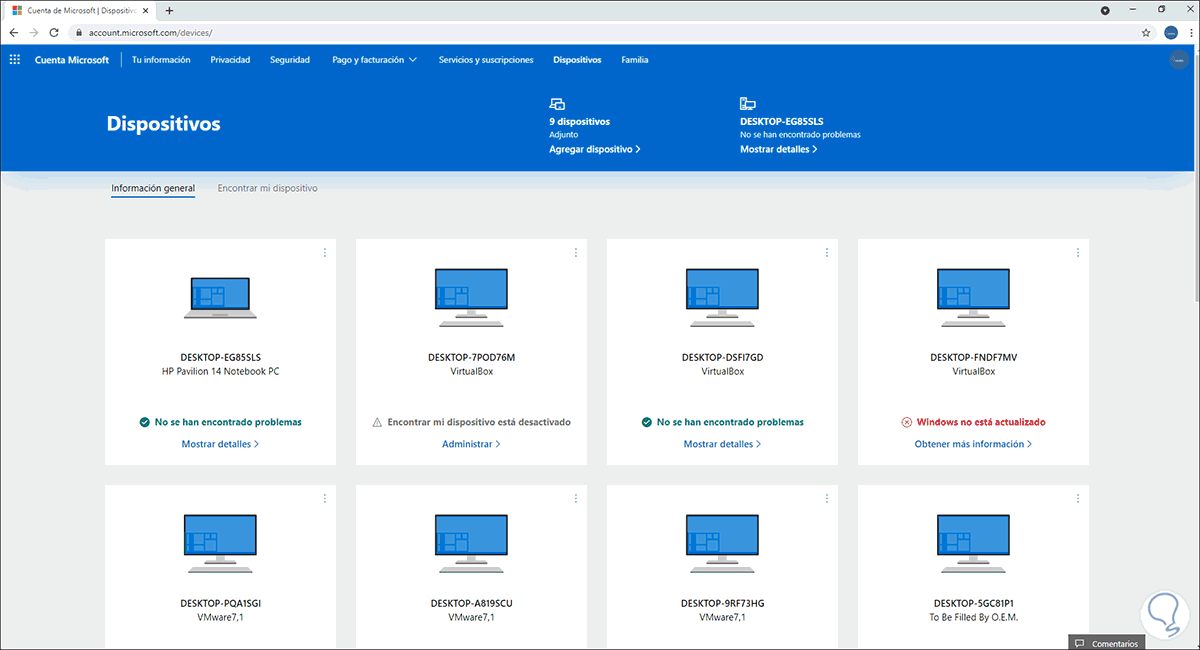Screen dimensions: 1200x650
Task: Open options menu for DESKTOP-A819SCU card
Action: coord(575,498)
